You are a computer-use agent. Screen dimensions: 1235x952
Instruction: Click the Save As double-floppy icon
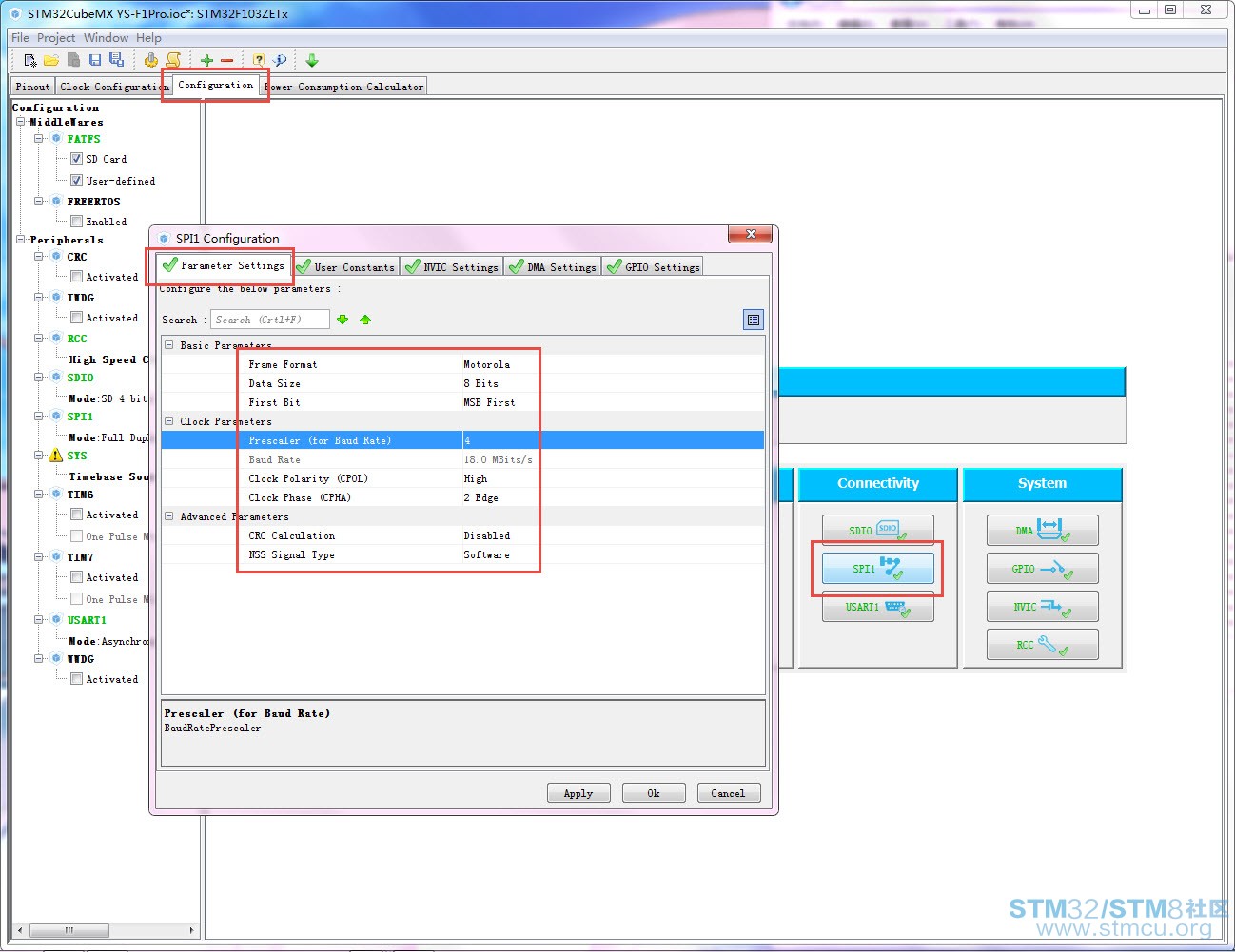click(117, 60)
